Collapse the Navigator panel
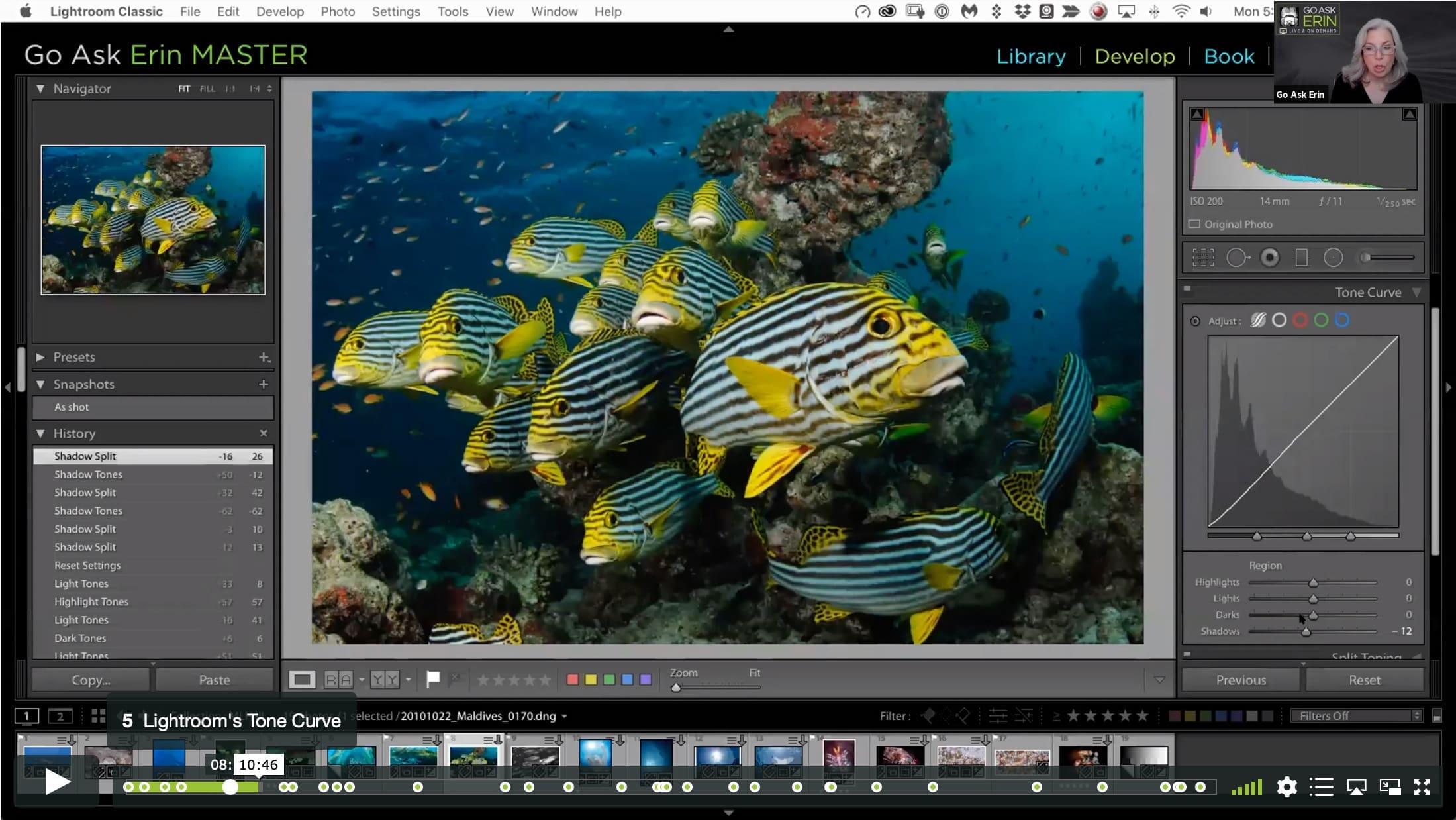Screen dimensions: 1456x820 (40, 89)
